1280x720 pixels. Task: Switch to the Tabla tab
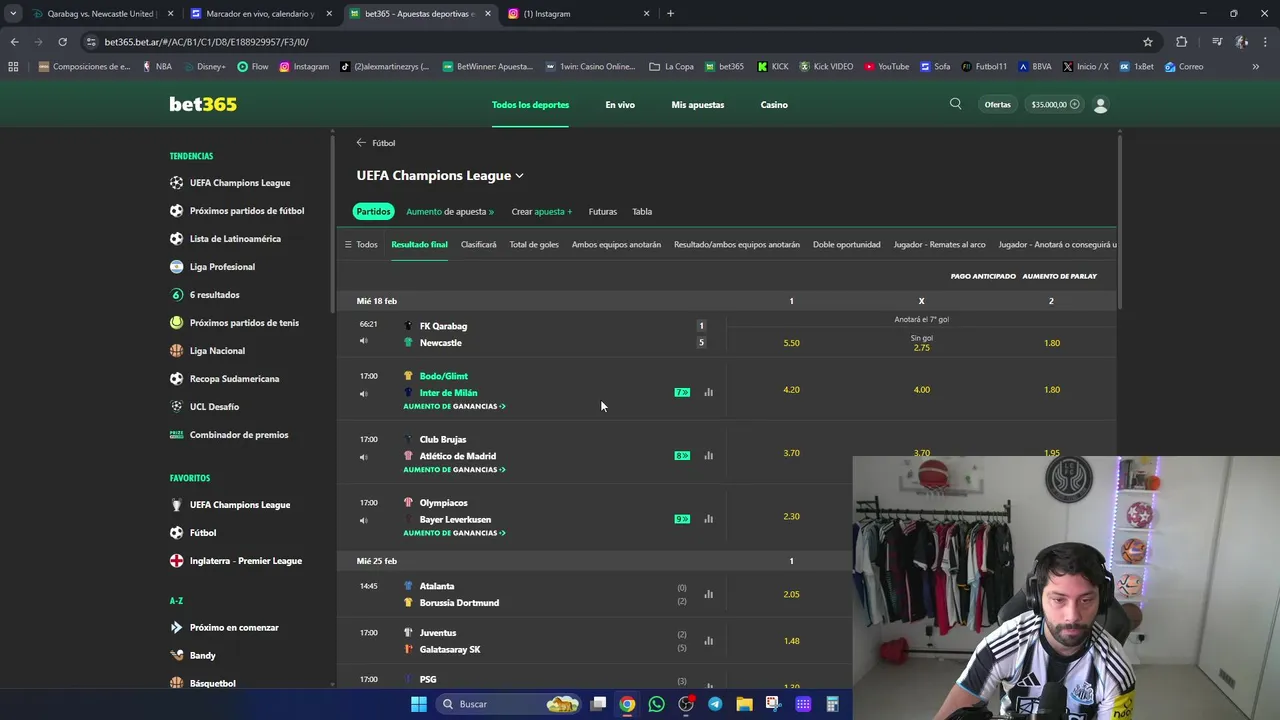(x=642, y=212)
